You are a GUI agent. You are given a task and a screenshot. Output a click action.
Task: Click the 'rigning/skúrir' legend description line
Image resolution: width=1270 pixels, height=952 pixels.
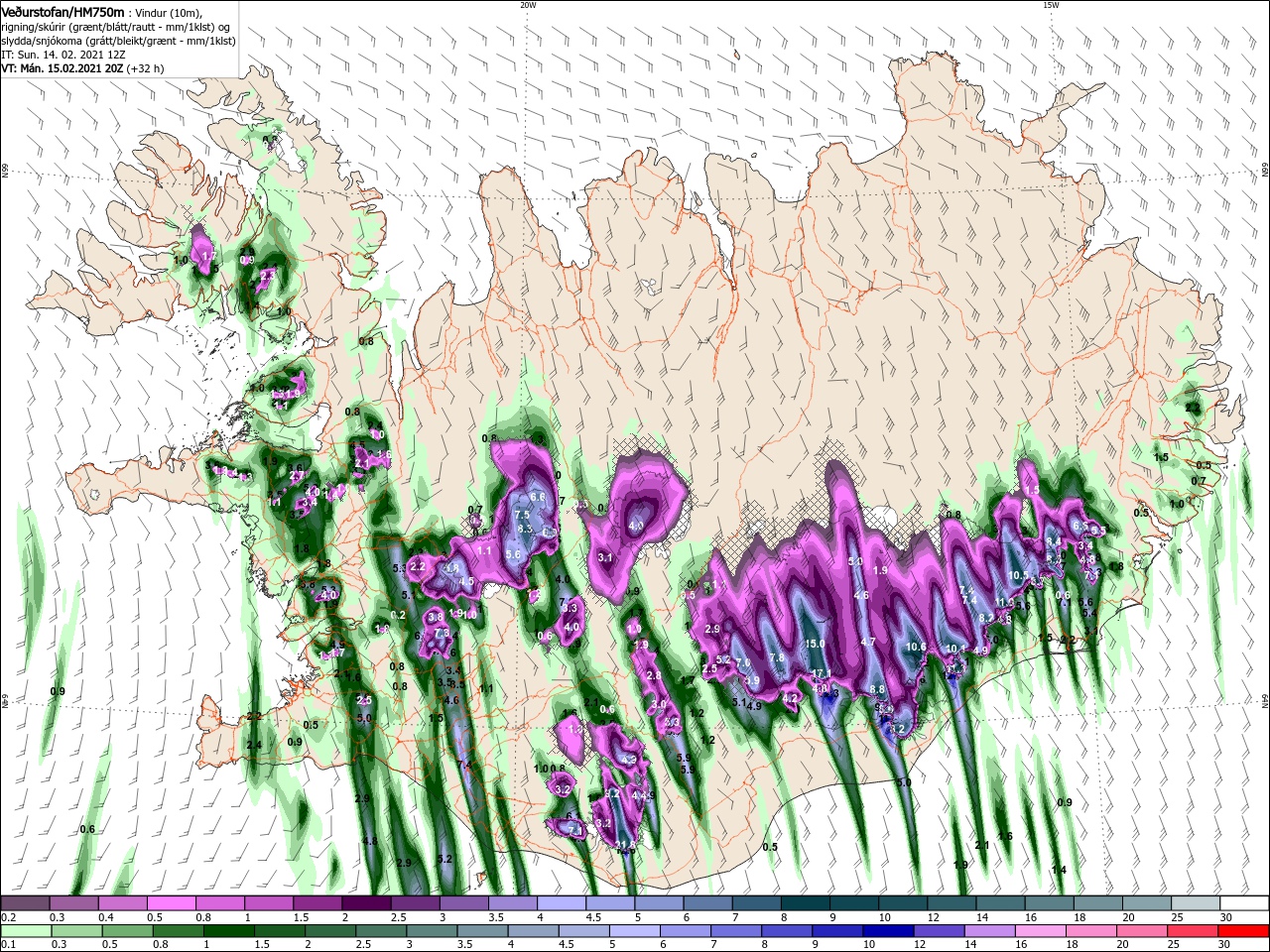[x=115, y=27]
